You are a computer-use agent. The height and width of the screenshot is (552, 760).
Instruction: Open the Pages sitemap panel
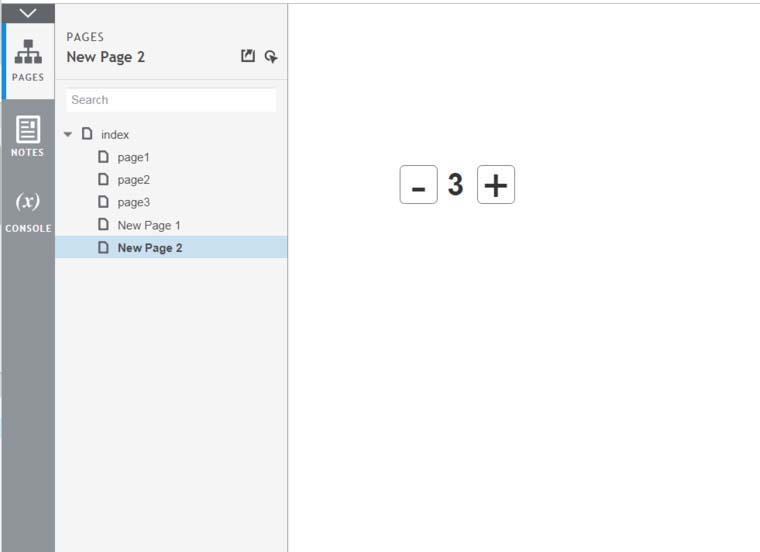coord(28,60)
